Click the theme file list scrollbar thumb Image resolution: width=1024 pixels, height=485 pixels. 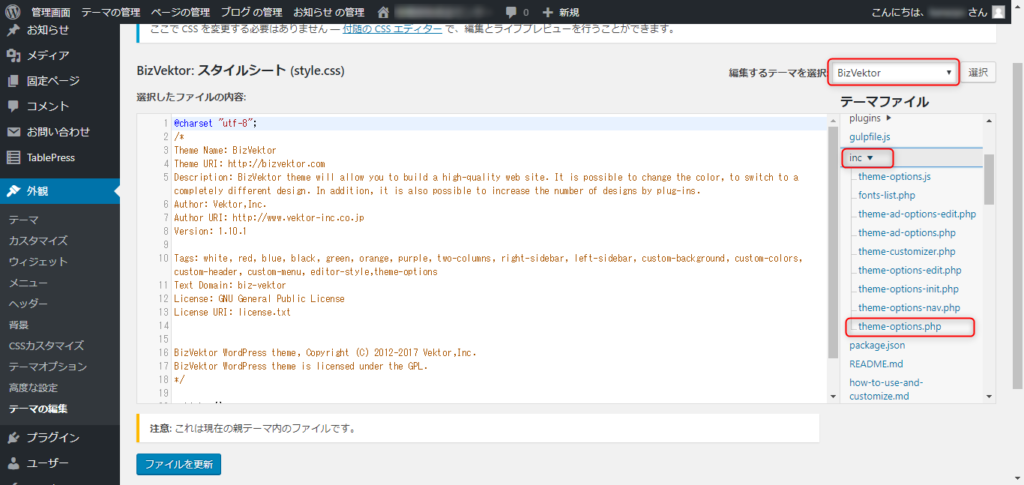point(989,179)
